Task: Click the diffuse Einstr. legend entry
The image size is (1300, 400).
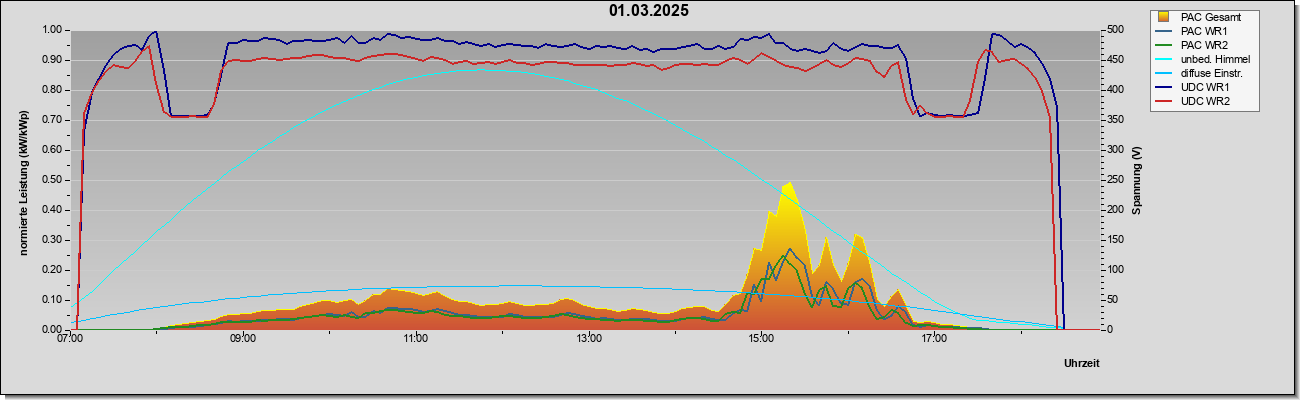Action: point(1211,74)
